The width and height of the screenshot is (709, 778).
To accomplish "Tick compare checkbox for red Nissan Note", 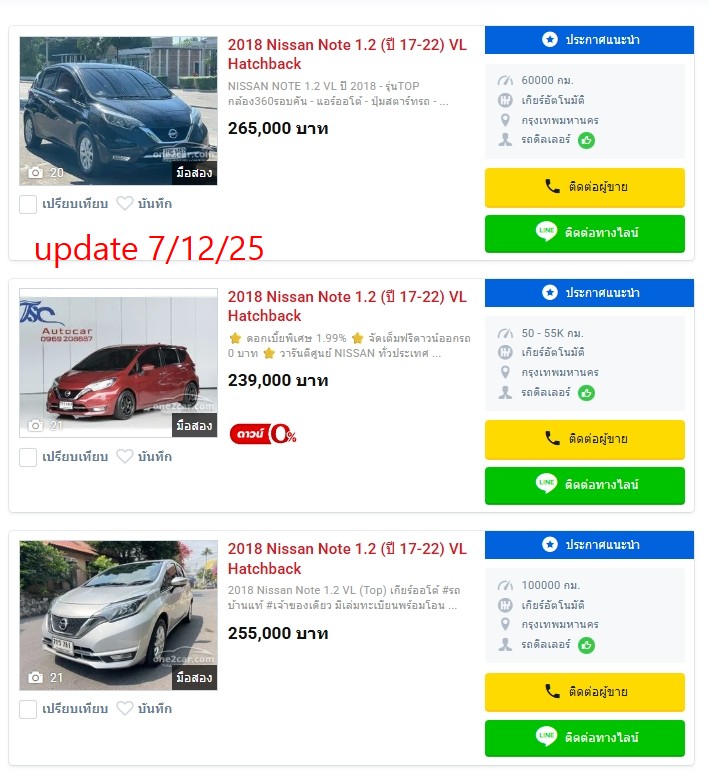I will pyautogui.click(x=28, y=457).
